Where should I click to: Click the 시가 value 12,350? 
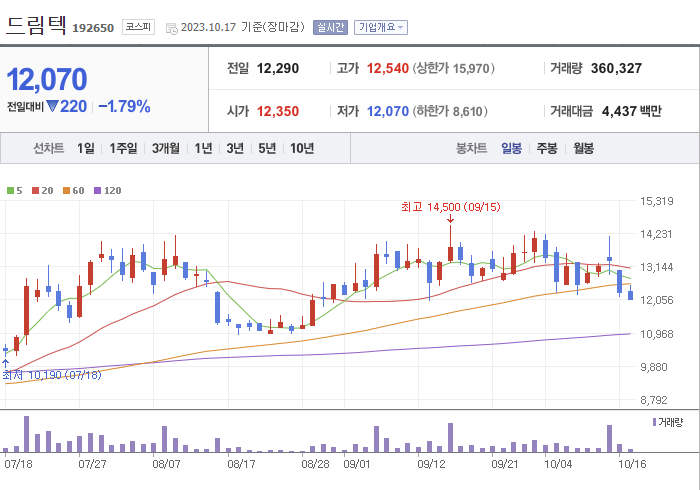pos(278,111)
